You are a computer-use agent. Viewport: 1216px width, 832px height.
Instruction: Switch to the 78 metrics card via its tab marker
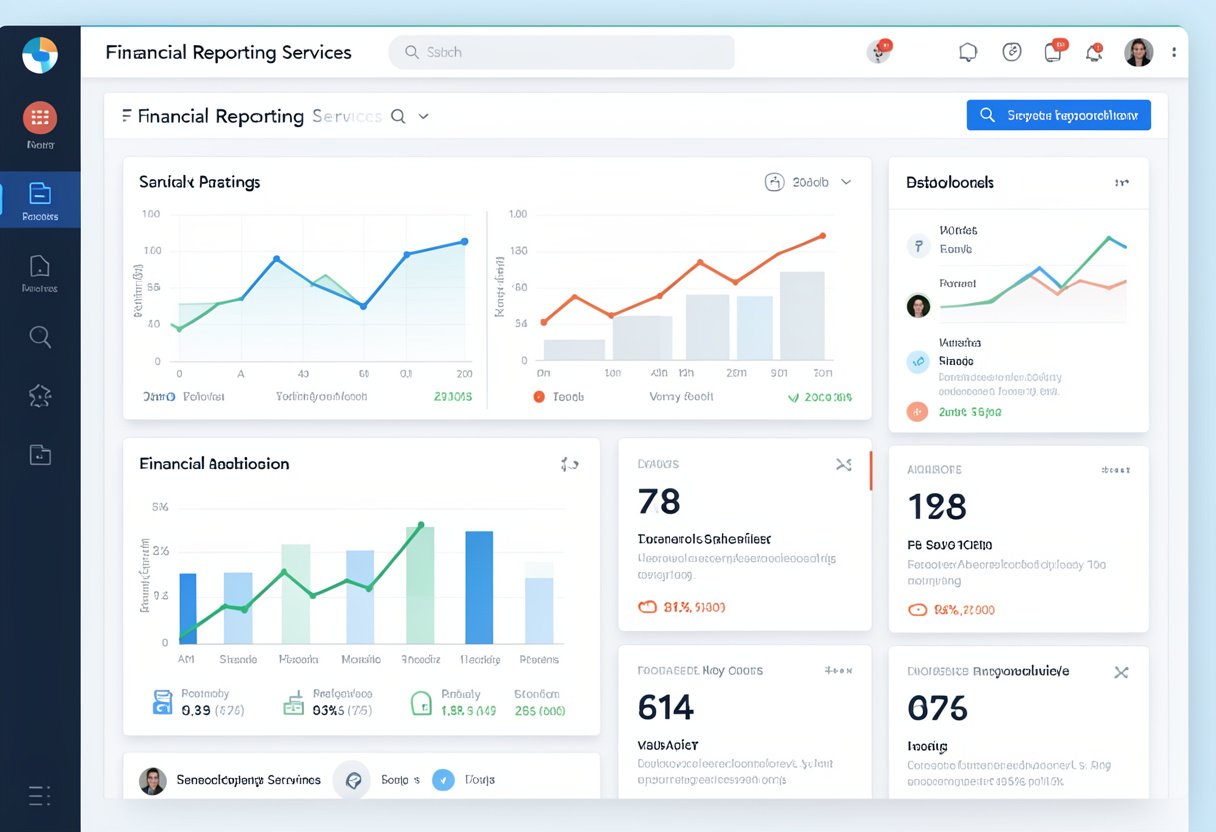tap(869, 472)
